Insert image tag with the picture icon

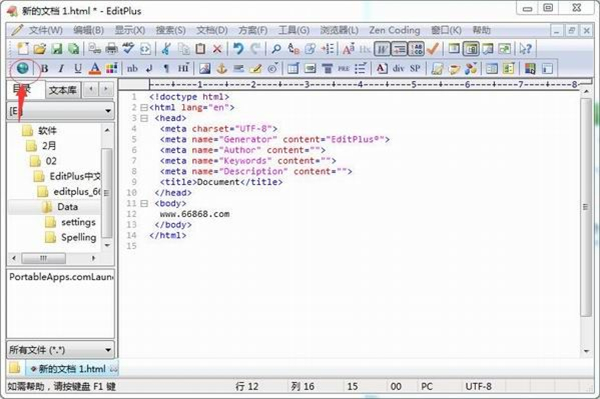pos(205,68)
